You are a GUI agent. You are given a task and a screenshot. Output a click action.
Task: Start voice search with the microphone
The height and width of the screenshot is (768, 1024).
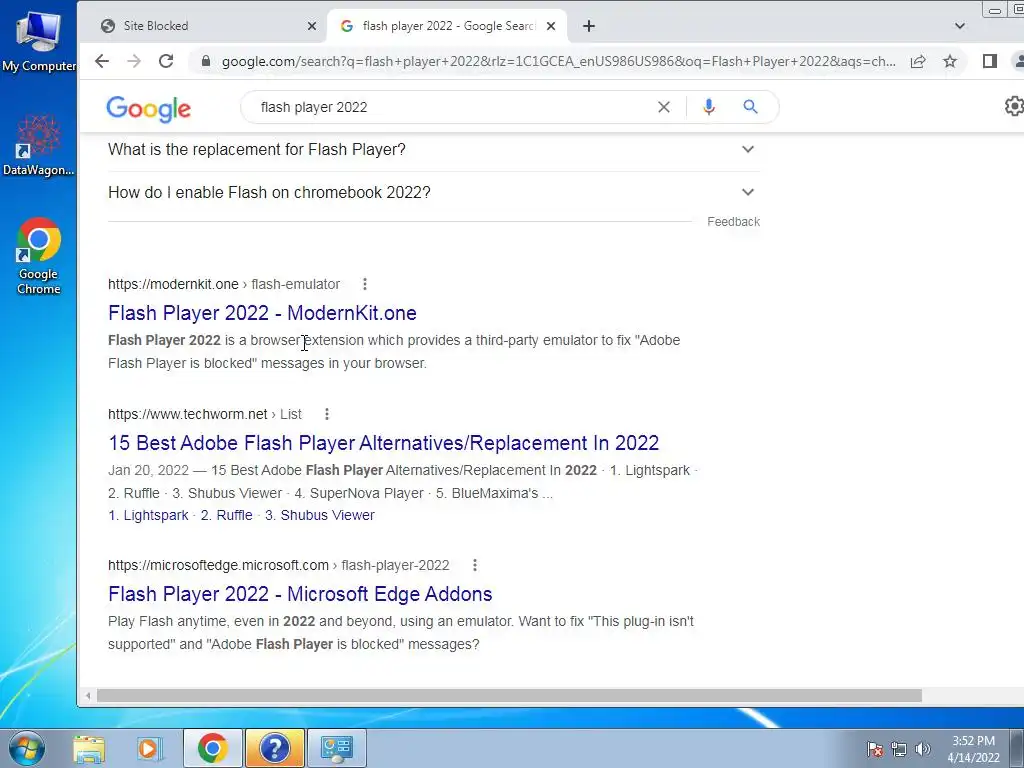click(x=709, y=107)
